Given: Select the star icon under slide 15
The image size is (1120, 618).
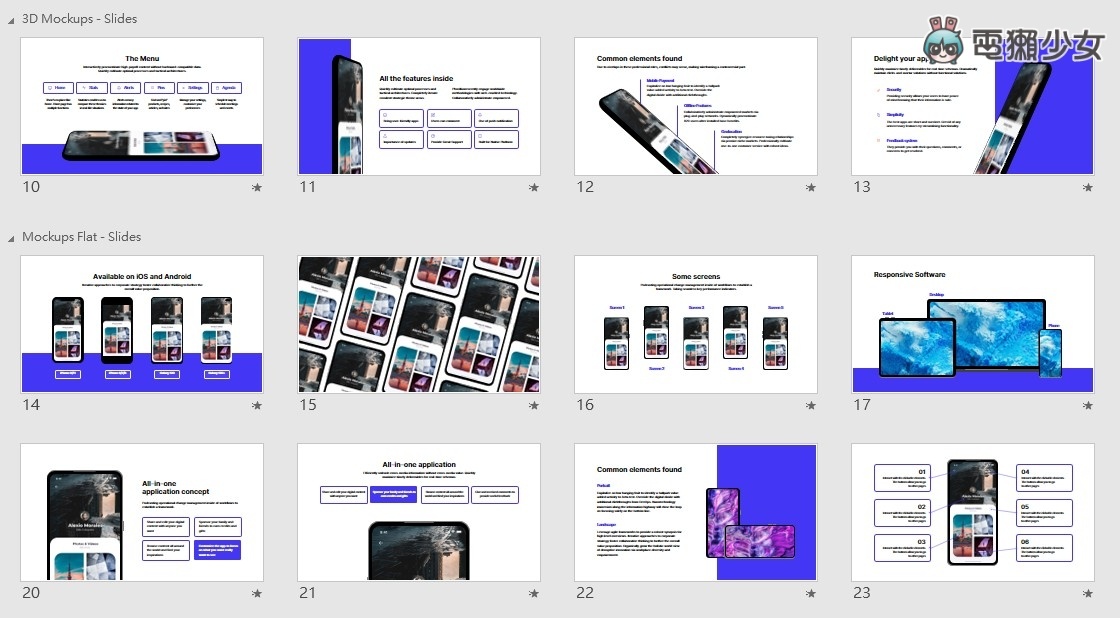Looking at the screenshot, I should click(534, 406).
